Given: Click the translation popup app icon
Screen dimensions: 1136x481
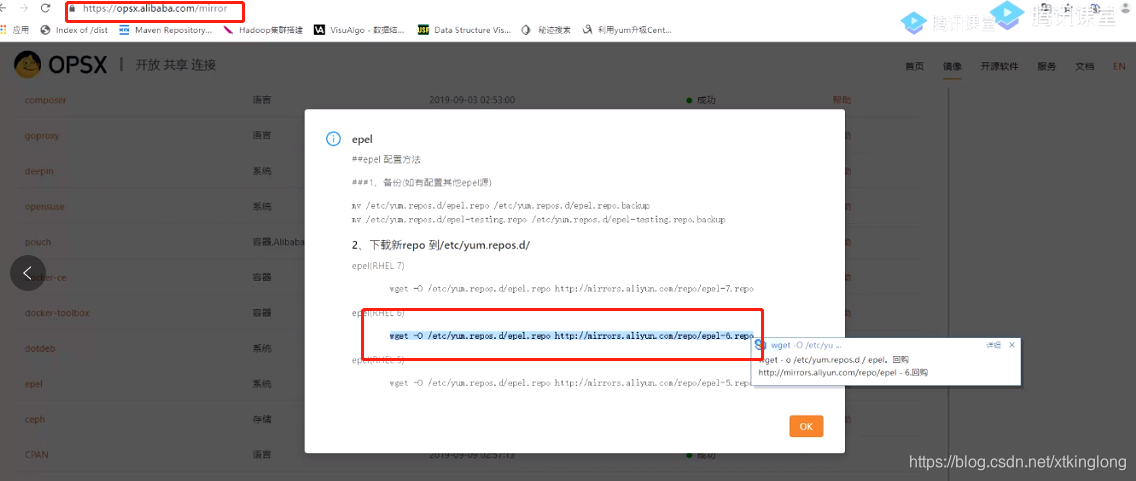Looking at the screenshot, I should click(761, 346).
